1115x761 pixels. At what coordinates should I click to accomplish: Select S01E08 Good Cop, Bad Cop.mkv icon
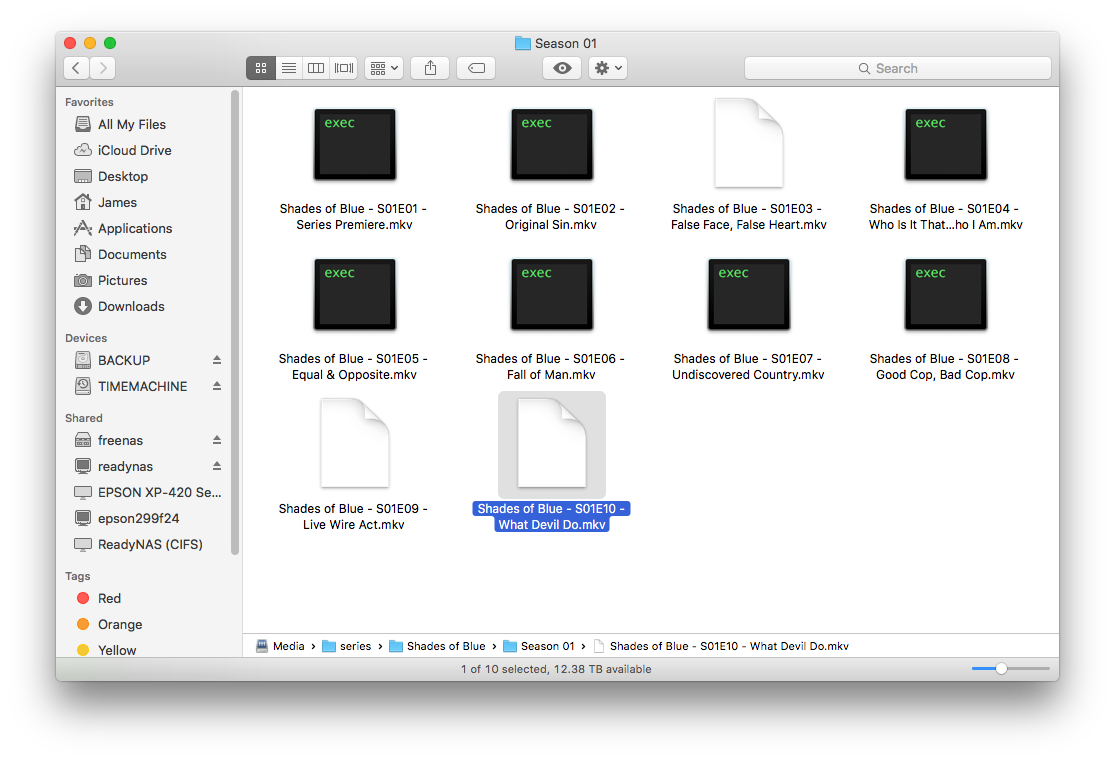946,294
